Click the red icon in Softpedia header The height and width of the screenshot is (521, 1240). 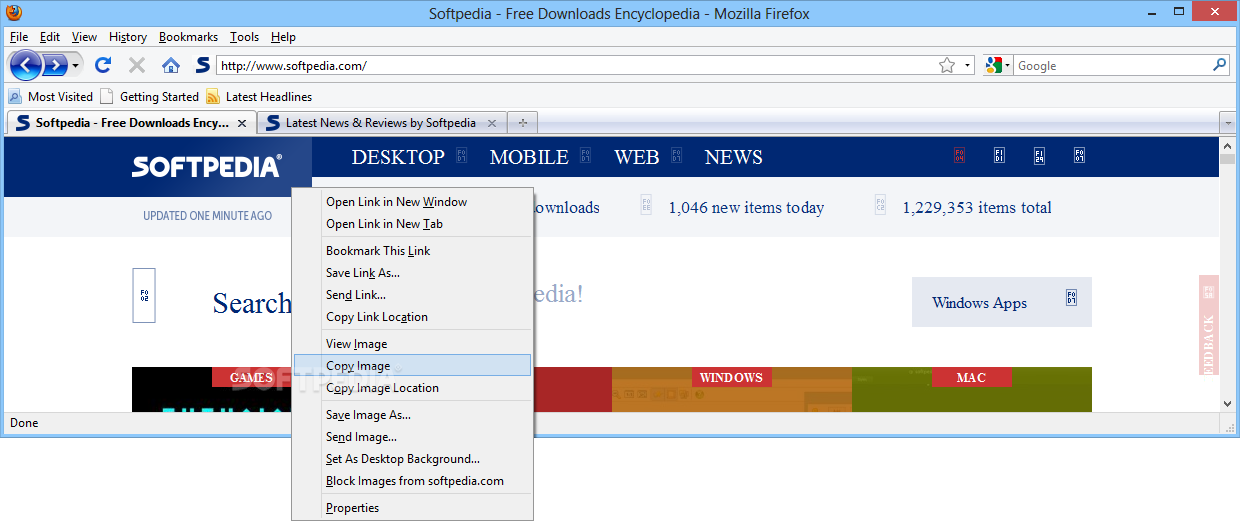959,156
